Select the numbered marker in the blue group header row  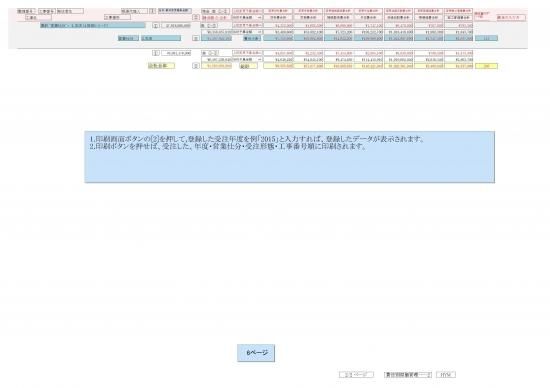[156, 26]
